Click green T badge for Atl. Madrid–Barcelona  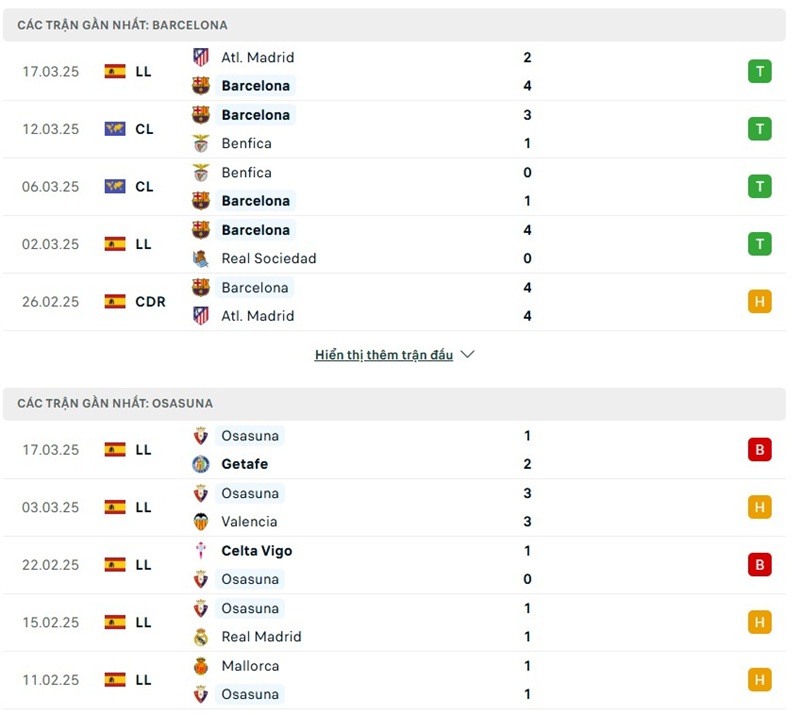[x=759, y=71]
